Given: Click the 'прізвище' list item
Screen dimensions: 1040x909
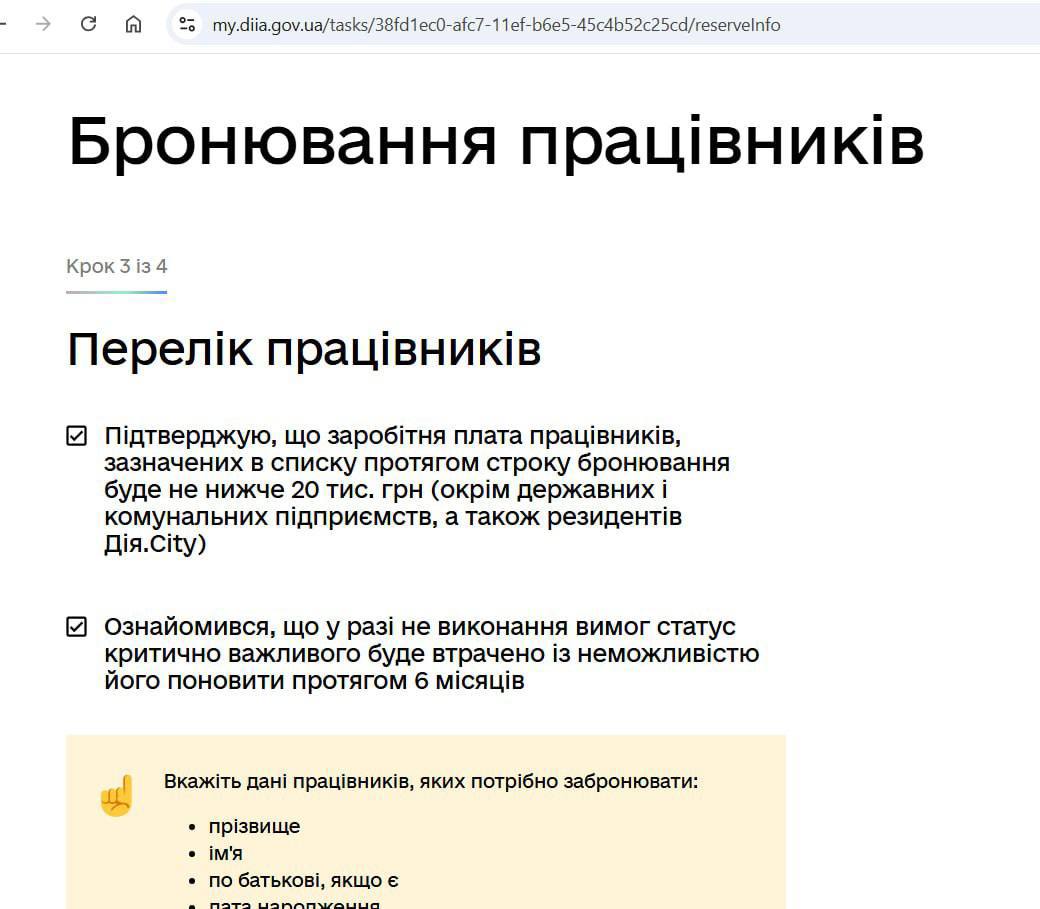Looking at the screenshot, I should [254, 826].
